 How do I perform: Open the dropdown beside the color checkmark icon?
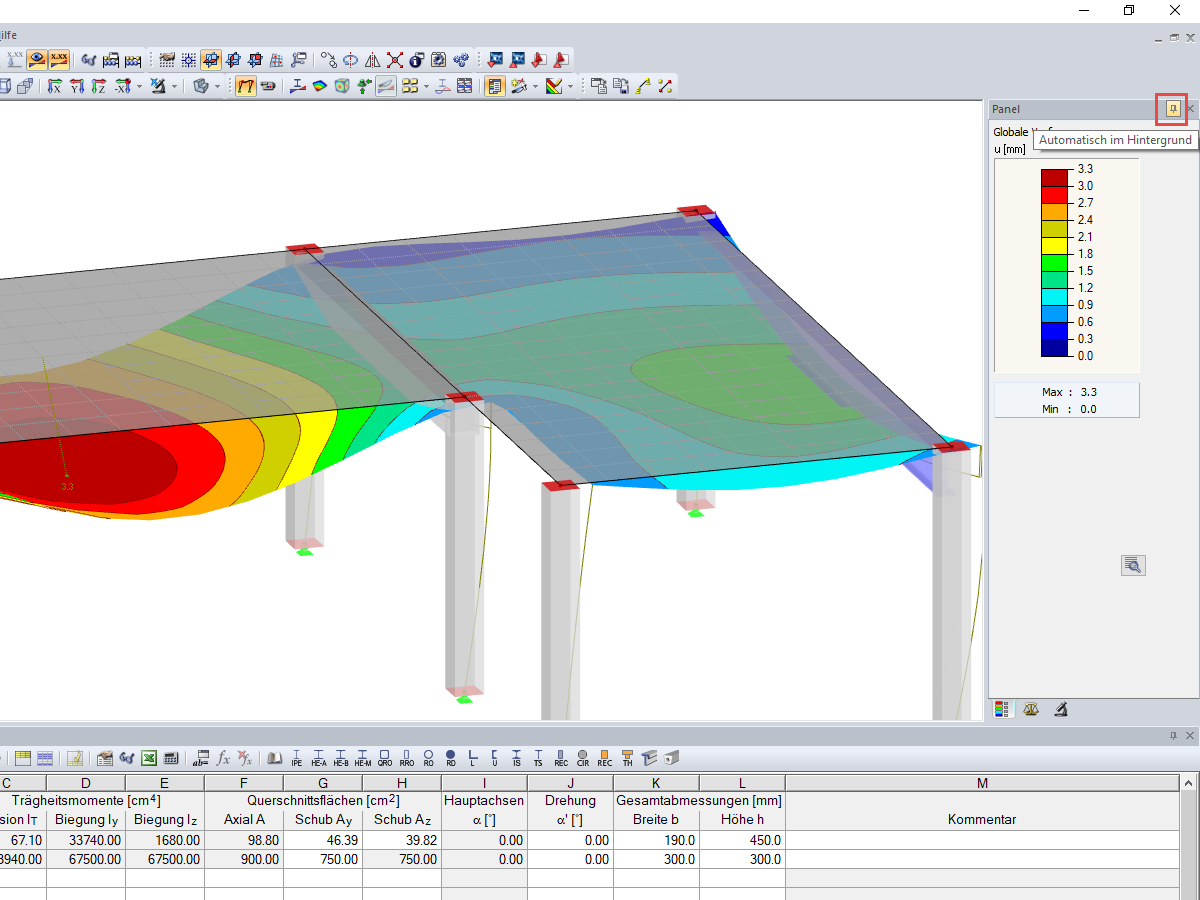(571, 86)
